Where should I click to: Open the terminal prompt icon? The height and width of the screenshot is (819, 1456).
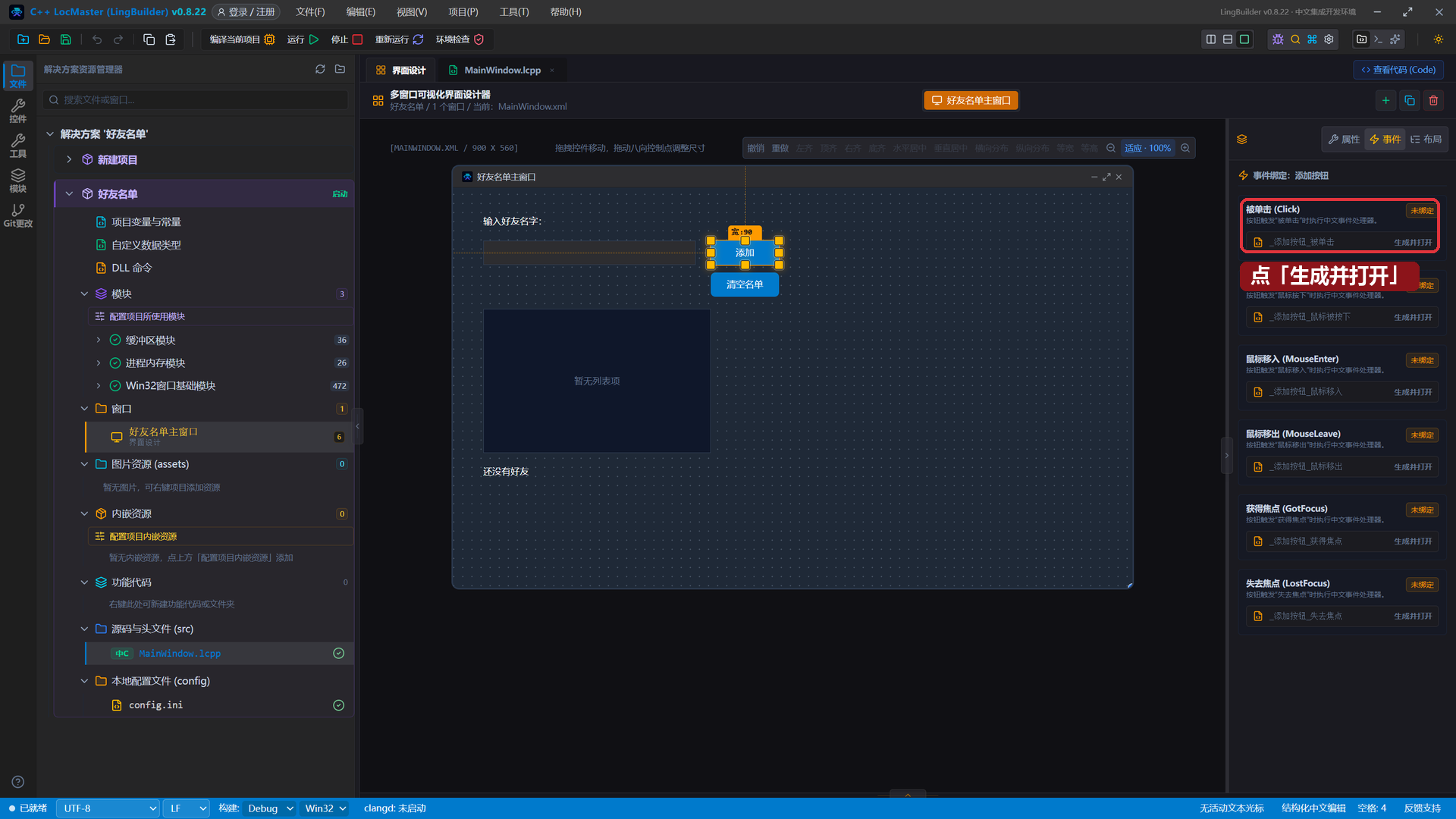click(x=1378, y=39)
